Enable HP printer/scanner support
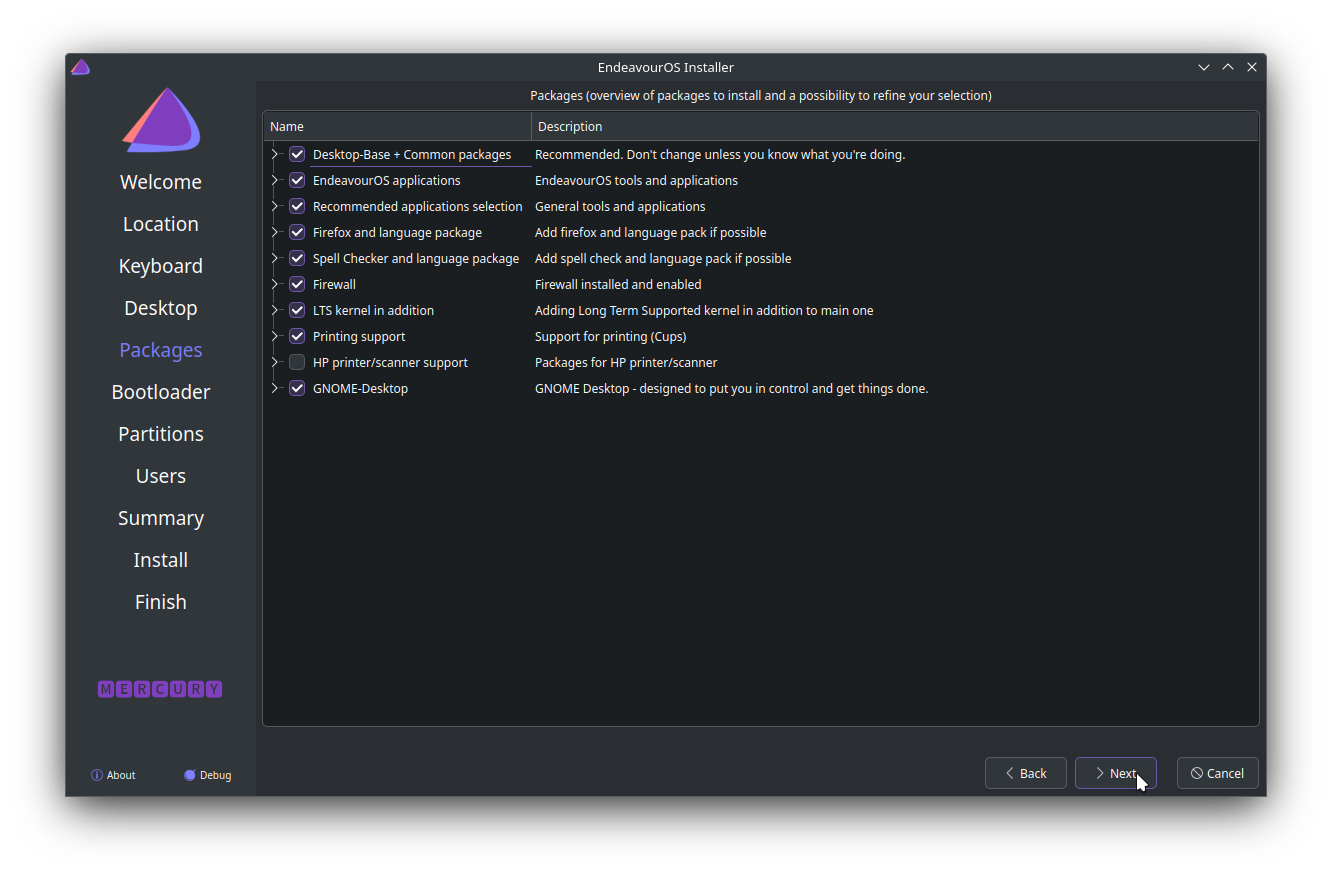Image resolution: width=1332 pixels, height=874 pixels. [x=297, y=362]
